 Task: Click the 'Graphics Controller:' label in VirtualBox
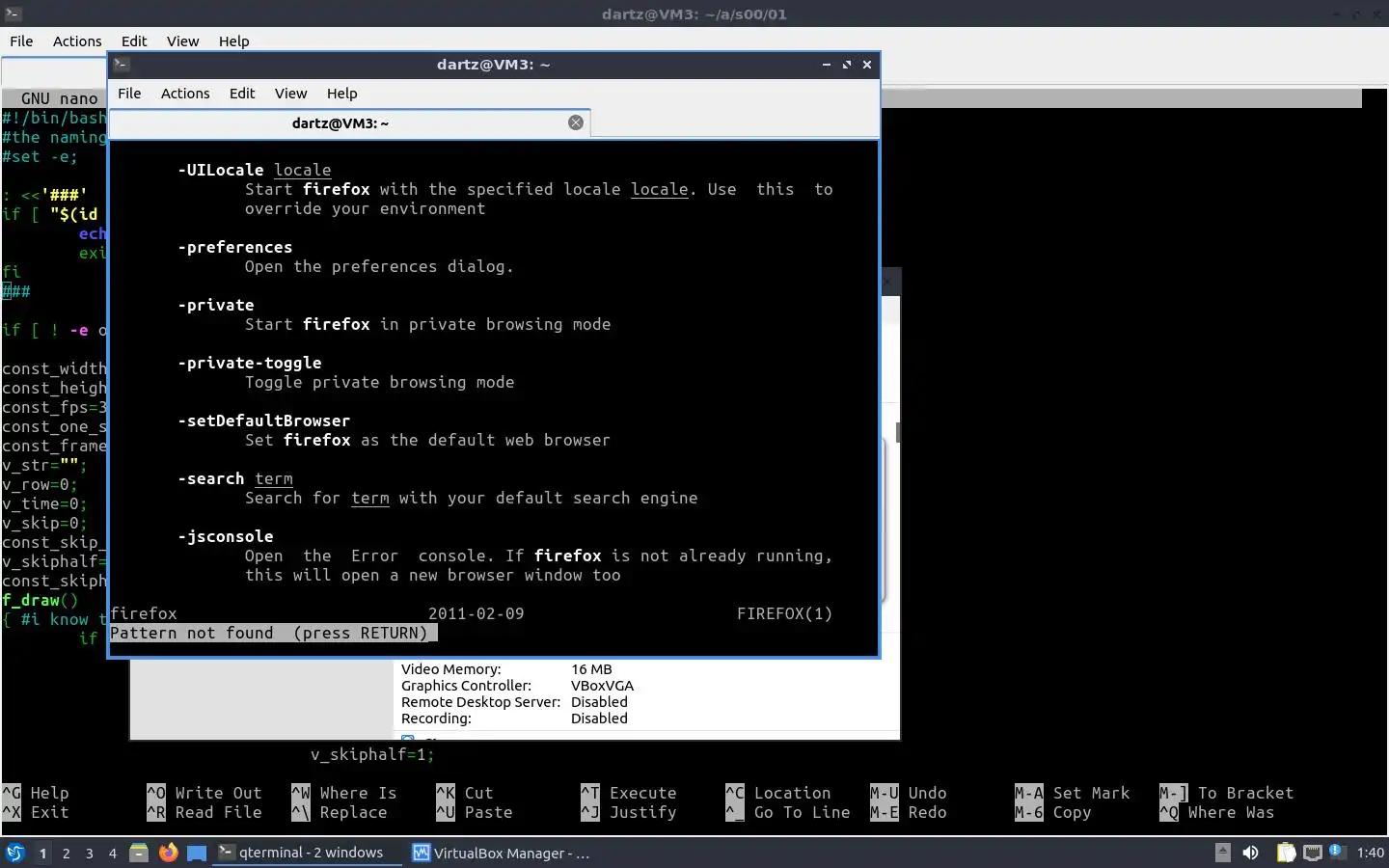(466, 686)
